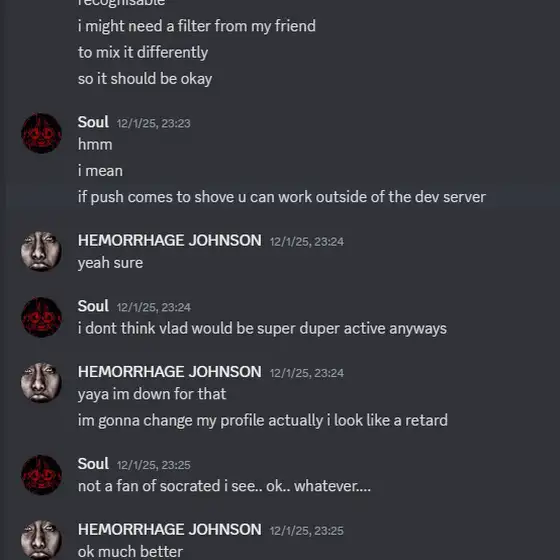
Task: Click the 'ok much better' message
Action: pos(130,552)
